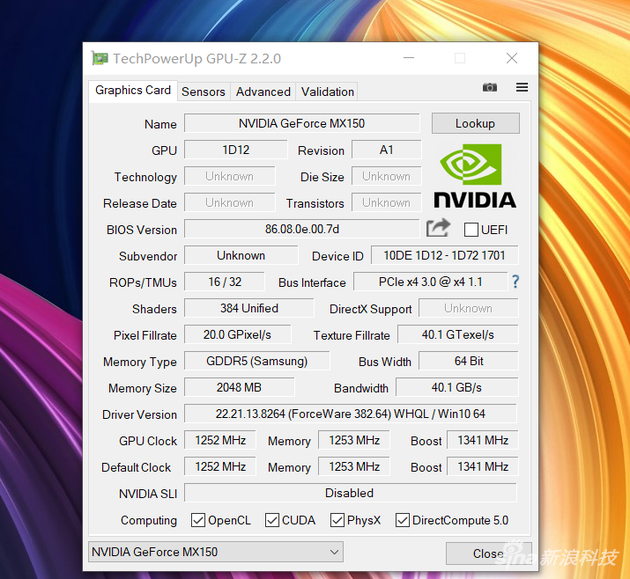Click the Bus Interface PCIe x4 3.0 field
This screenshot has height=579, width=630.
point(430,282)
